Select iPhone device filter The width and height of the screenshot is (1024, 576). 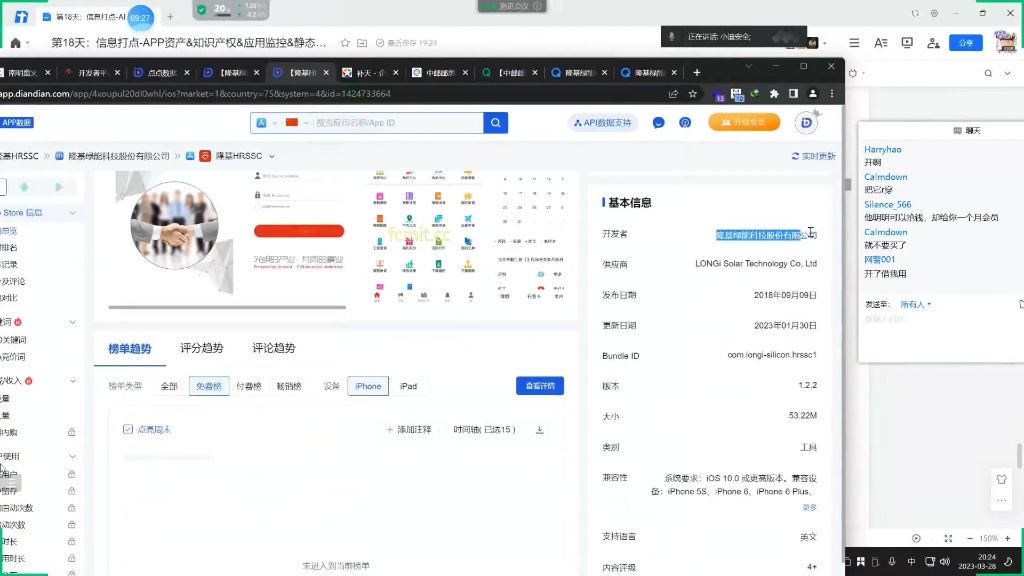click(x=368, y=386)
